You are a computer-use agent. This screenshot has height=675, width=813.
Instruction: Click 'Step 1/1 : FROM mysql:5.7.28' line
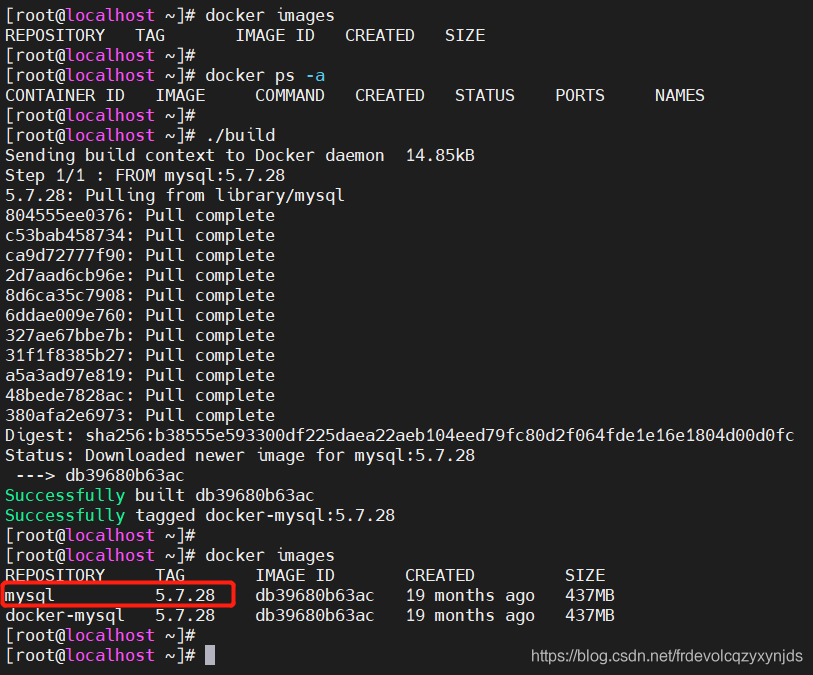145,175
